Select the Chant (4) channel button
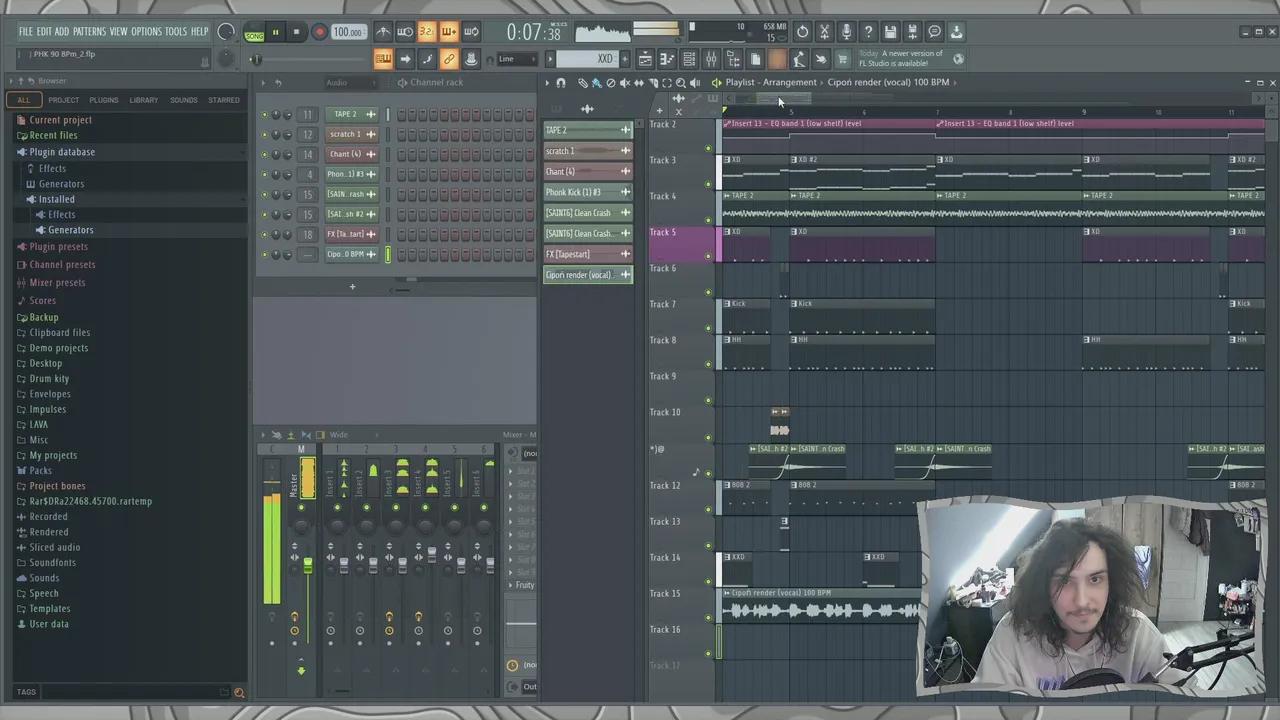 [x=345, y=154]
